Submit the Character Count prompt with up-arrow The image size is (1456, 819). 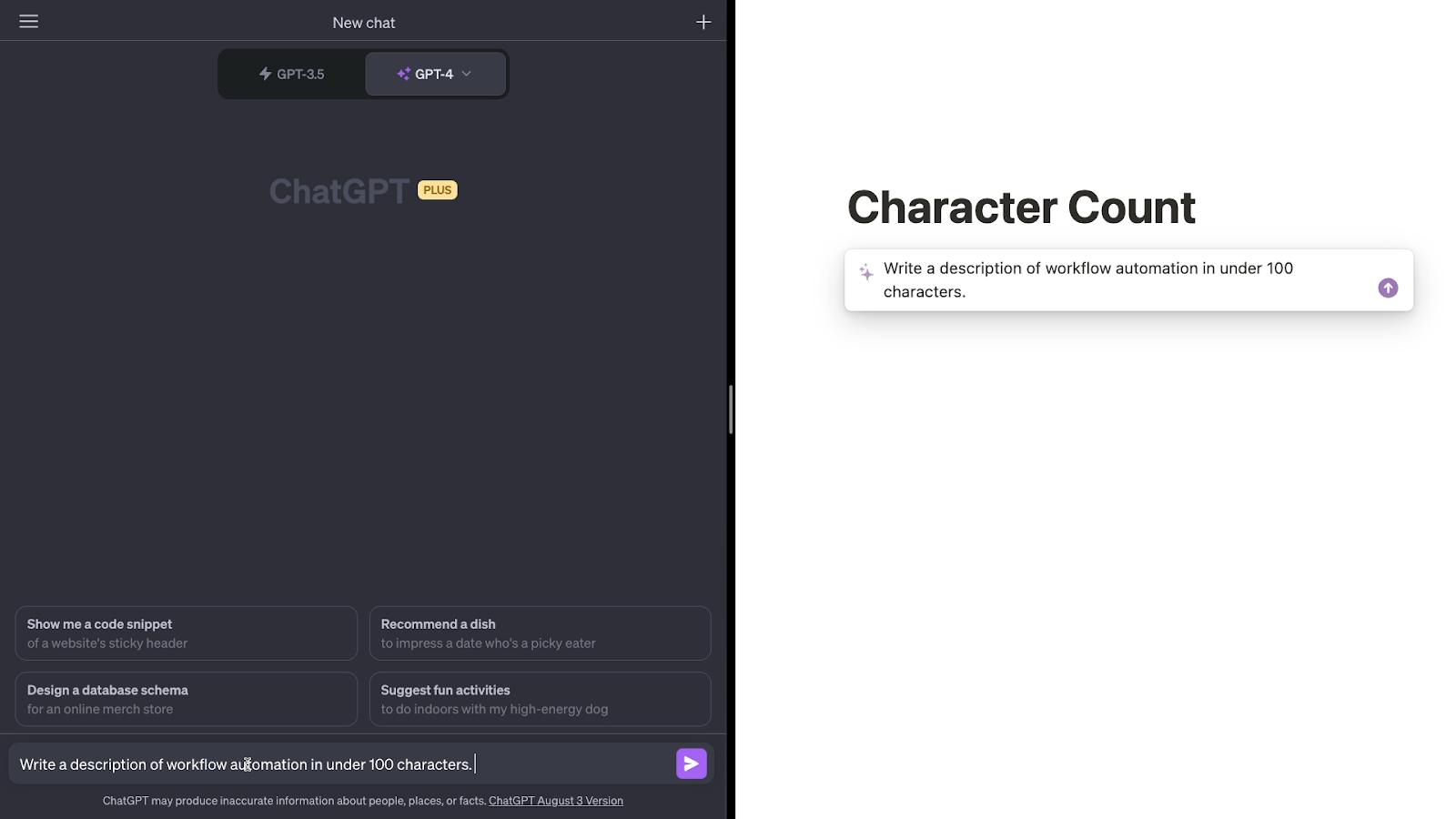[1388, 288]
